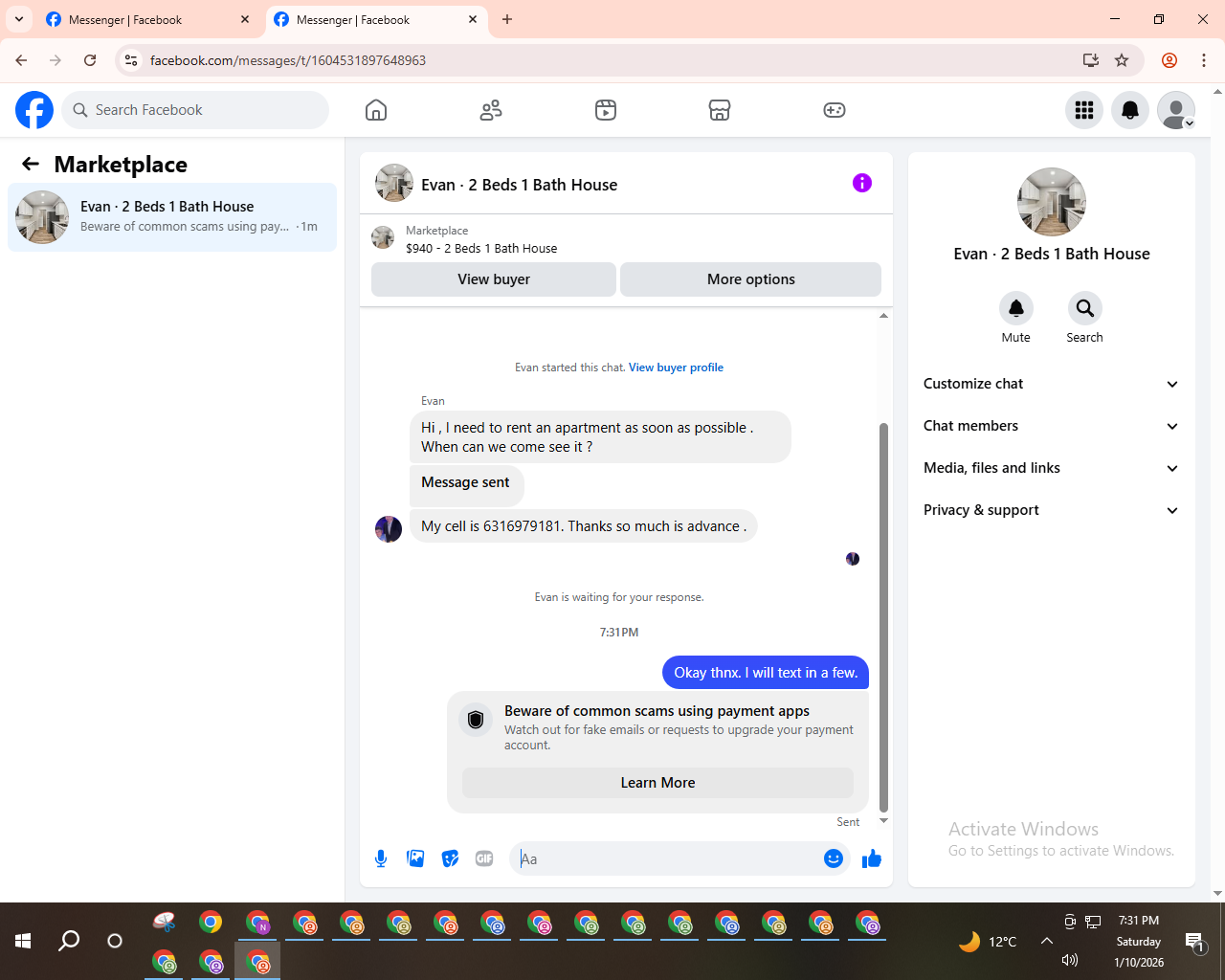Click the Facebook logo
The height and width of the screenshot is (980, 1225).
(x=34, y=110)
